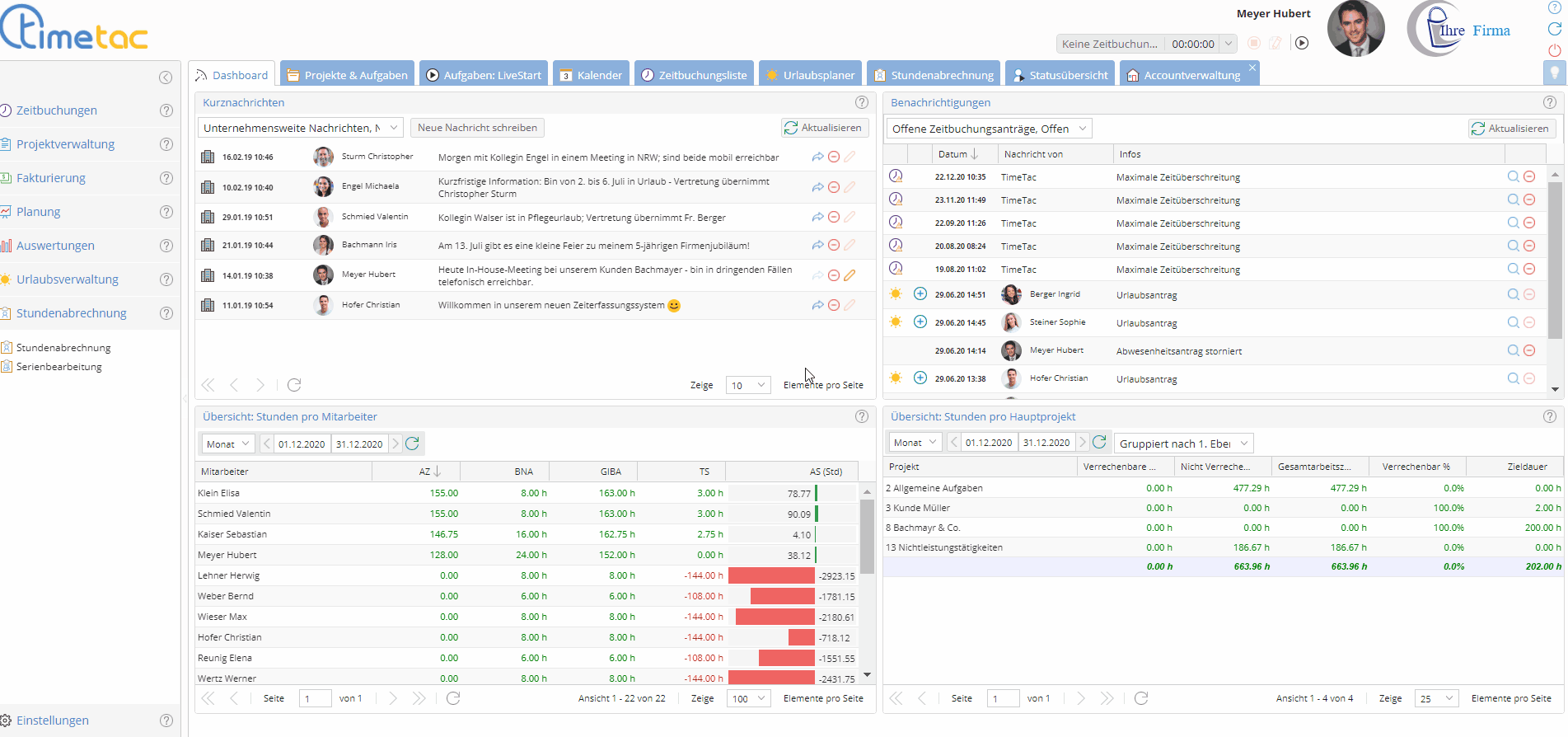Delete Sturm Christopher's message with minus icon

834,157
